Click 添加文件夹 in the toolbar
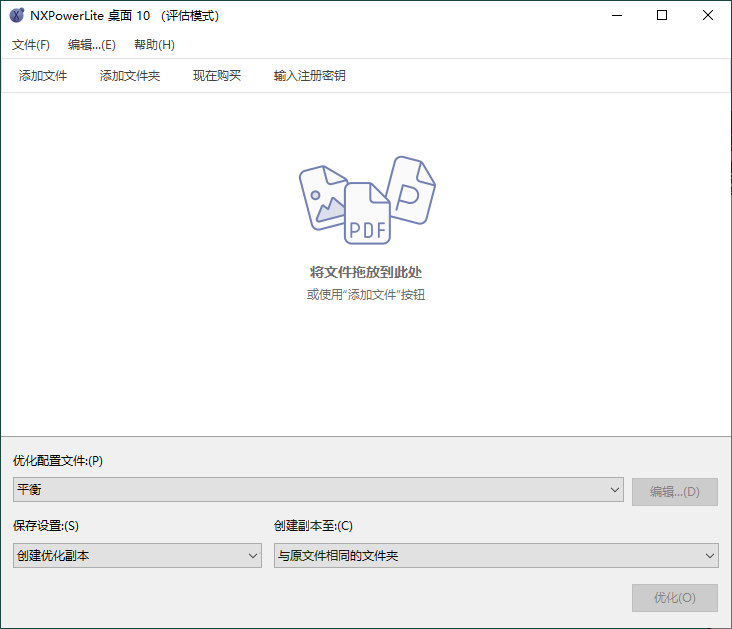Image resolution: width=732 pixels, height=629 pixels. coord(130,76)
